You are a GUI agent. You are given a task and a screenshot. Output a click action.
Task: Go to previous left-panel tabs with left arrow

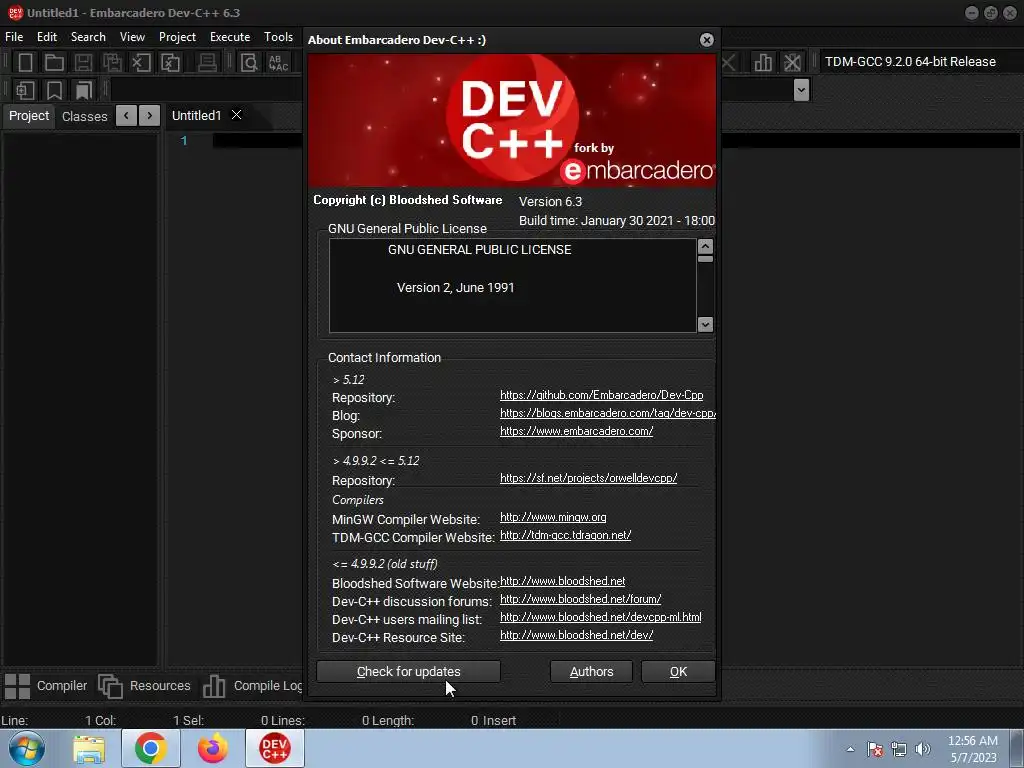point(126,116)
